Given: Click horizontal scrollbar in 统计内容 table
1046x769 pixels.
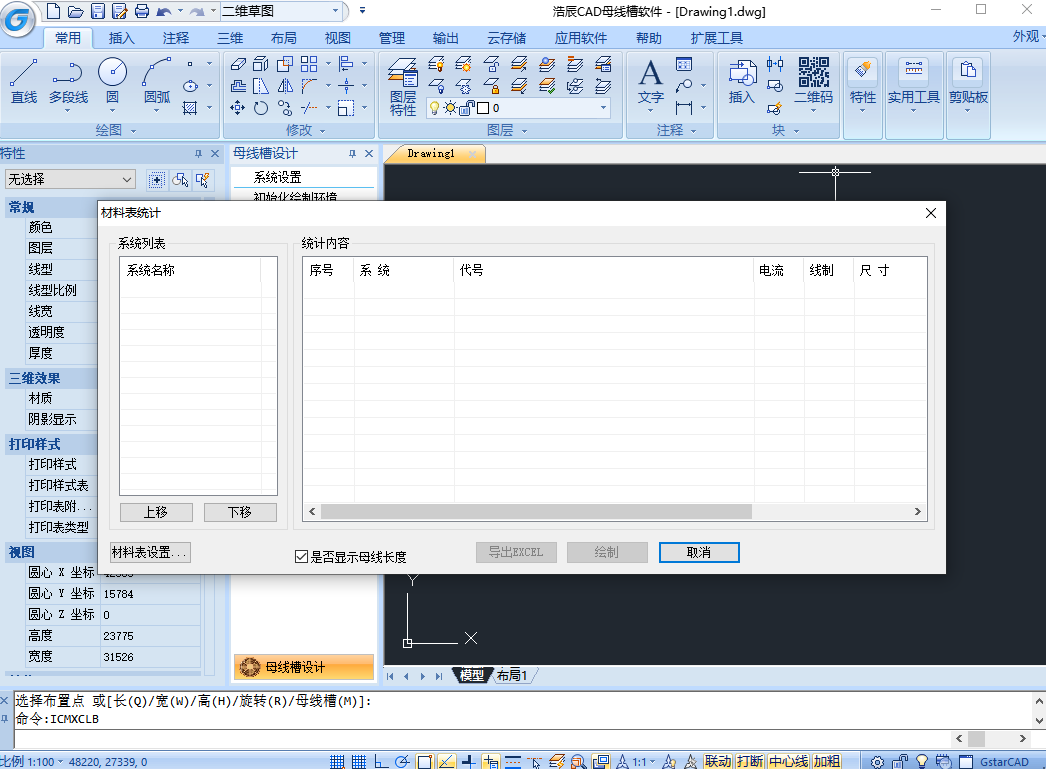Looking at the screenshot, I should pos(536,512).
